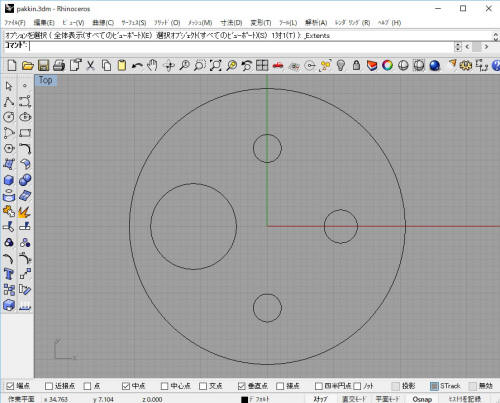Viewport: 500px width, 403px height.
Task: Open the 曲線(C) menu
Action: tap(103, 23)
